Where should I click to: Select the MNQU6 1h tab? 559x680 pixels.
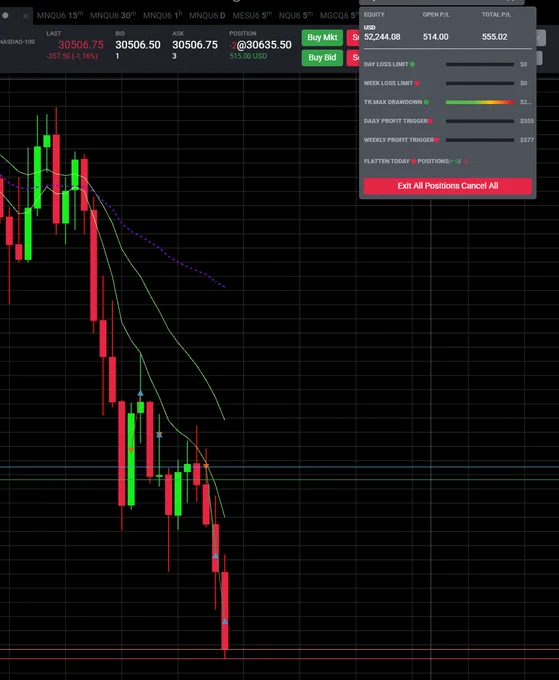point(162,15)
